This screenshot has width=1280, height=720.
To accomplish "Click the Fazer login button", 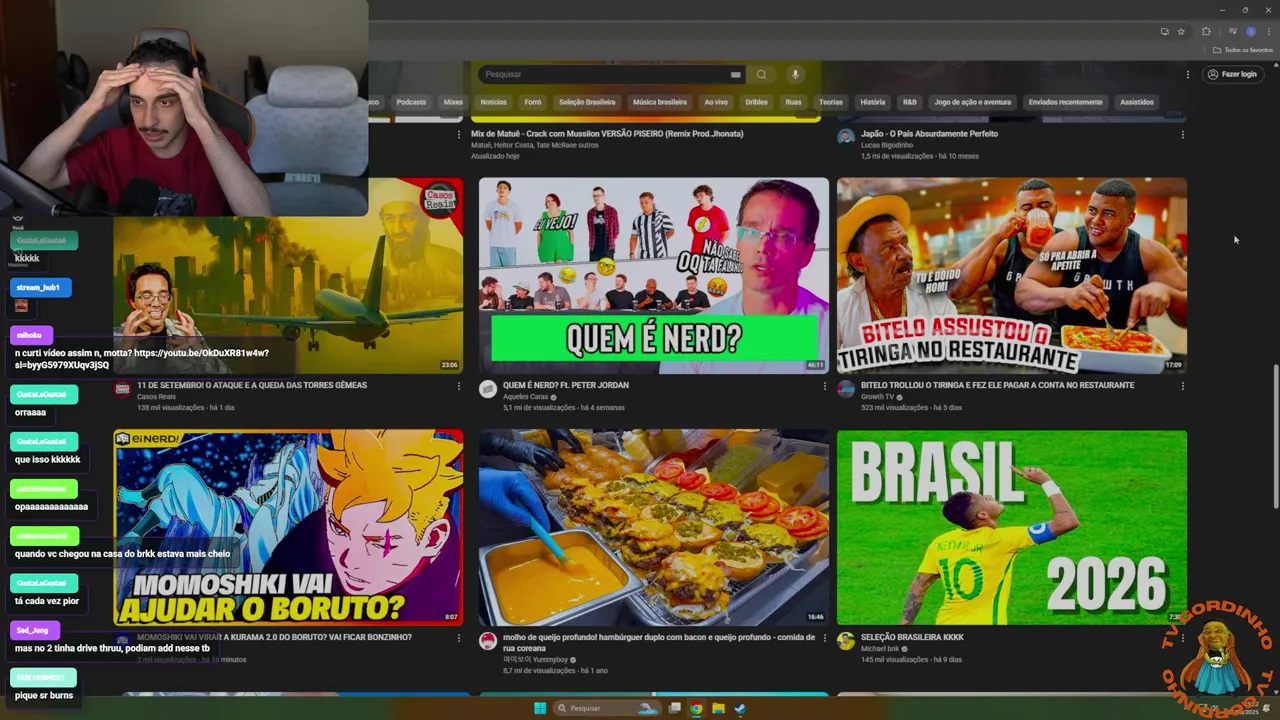I will 1231,74.
